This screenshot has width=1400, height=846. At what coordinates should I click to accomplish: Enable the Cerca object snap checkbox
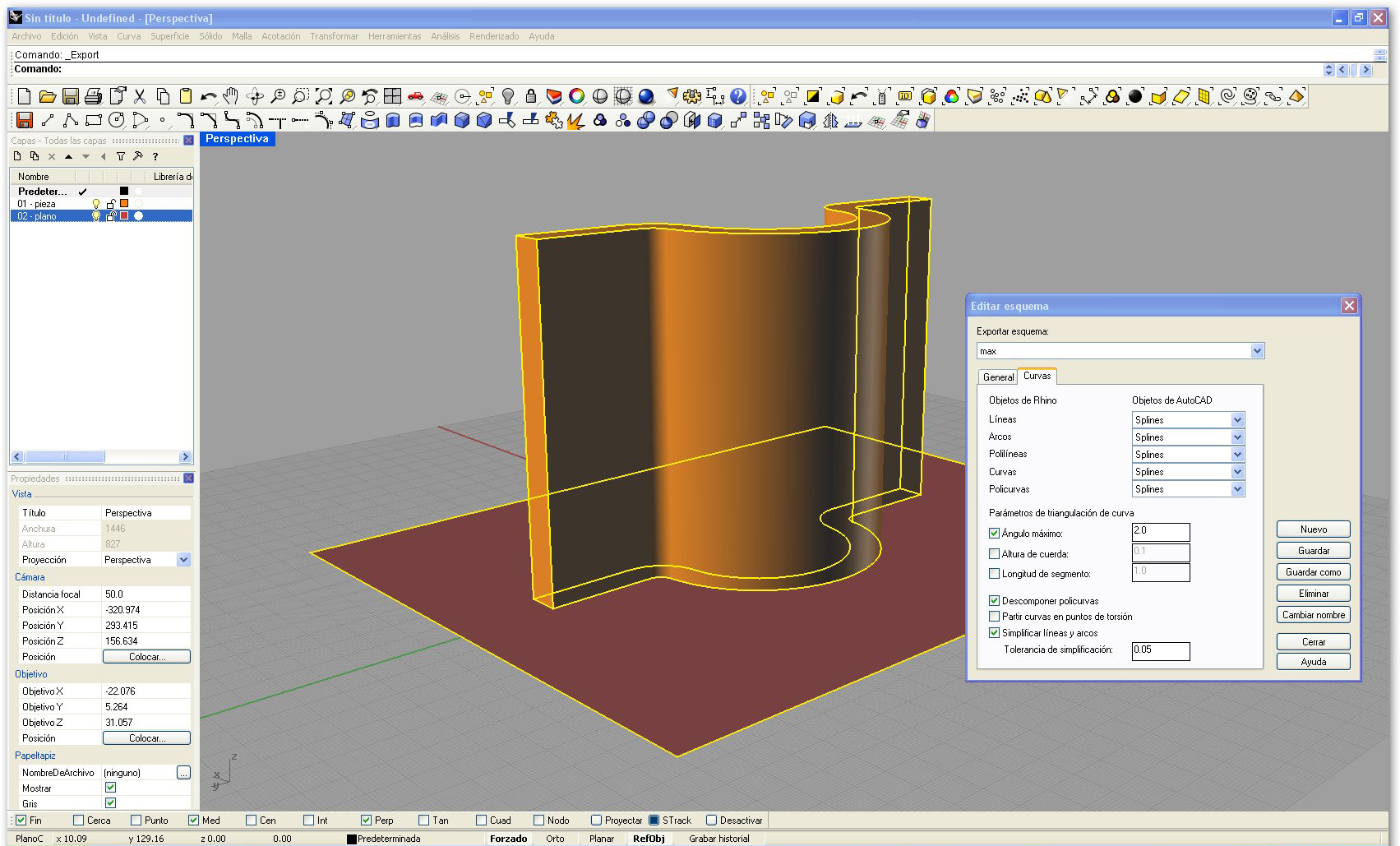(x=79, y=820)
